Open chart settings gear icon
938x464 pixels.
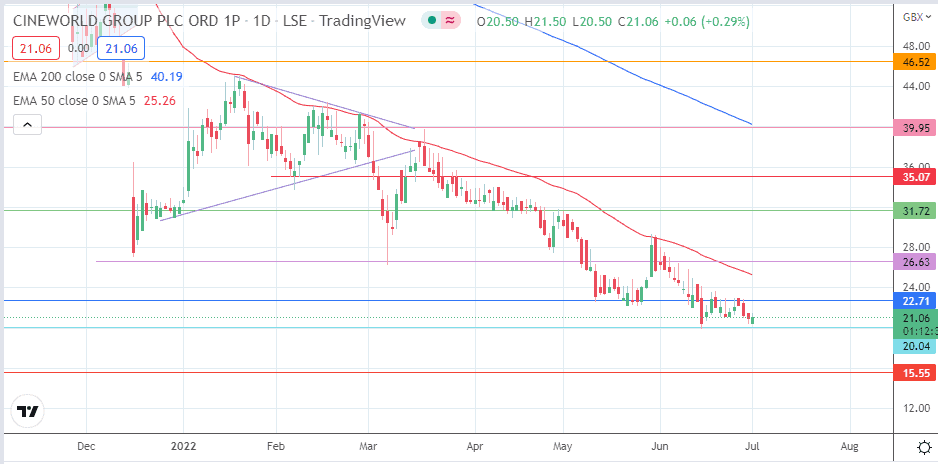(924, 447)
